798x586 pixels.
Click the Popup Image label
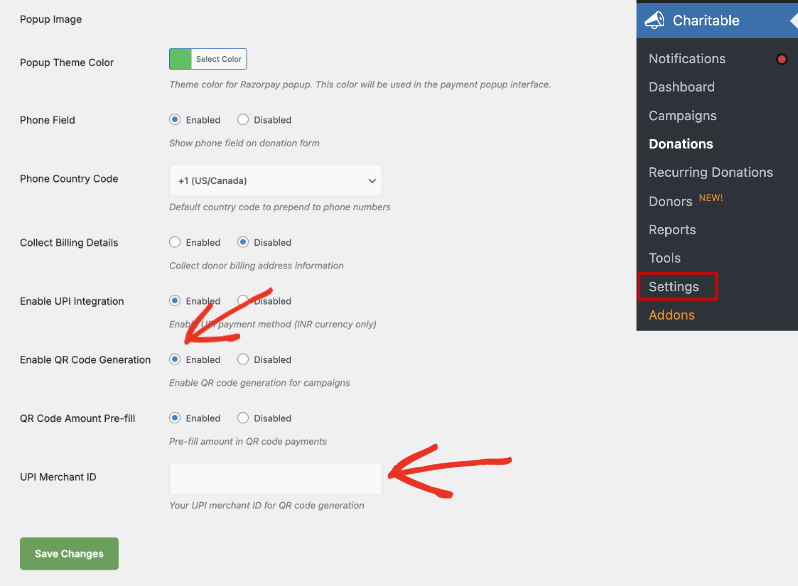pos(51,19)
